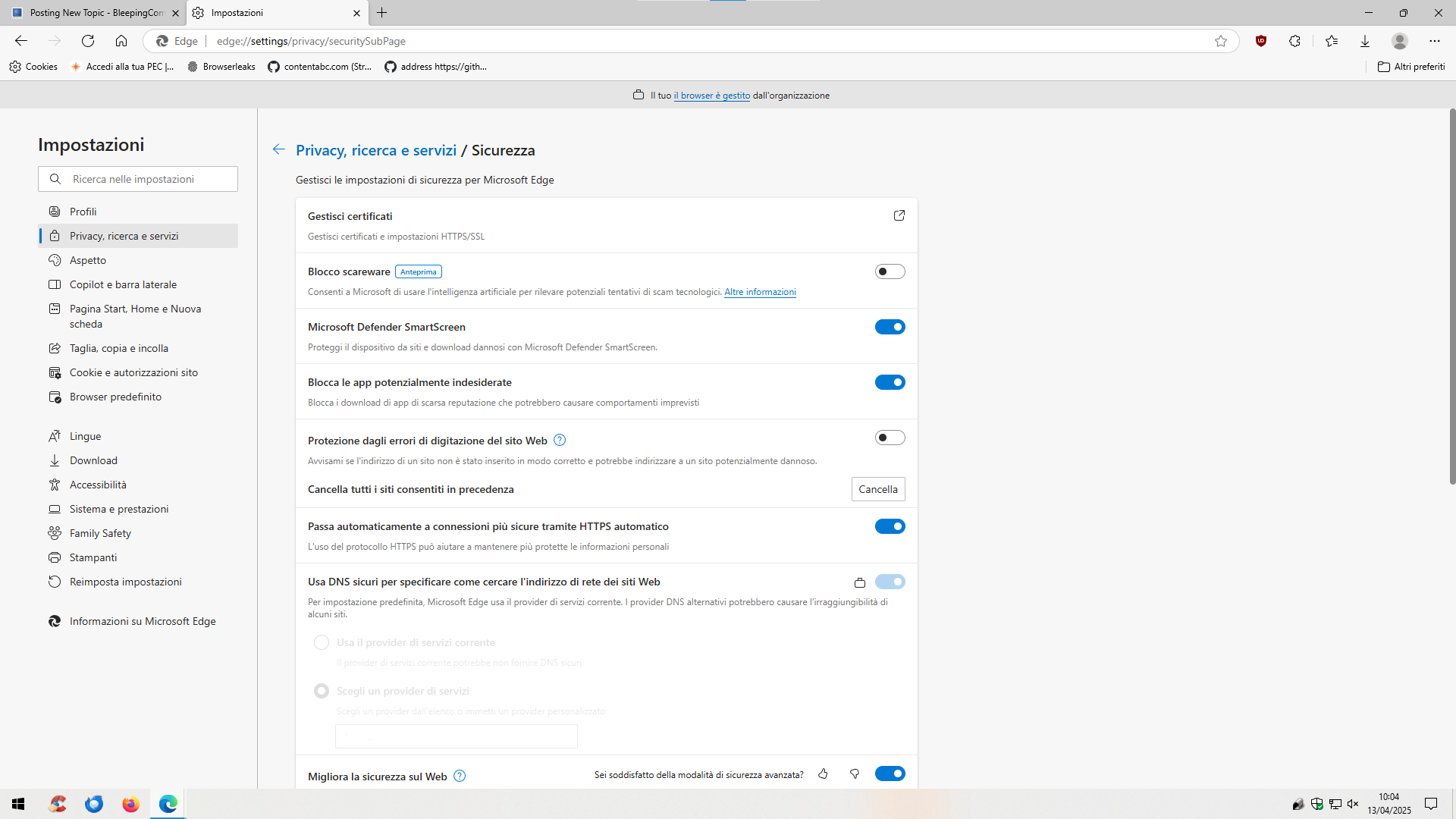Open Copilot e barra laterale settings
The height and width of the screenshot is (819, 1456).
(x=138, y=284)
